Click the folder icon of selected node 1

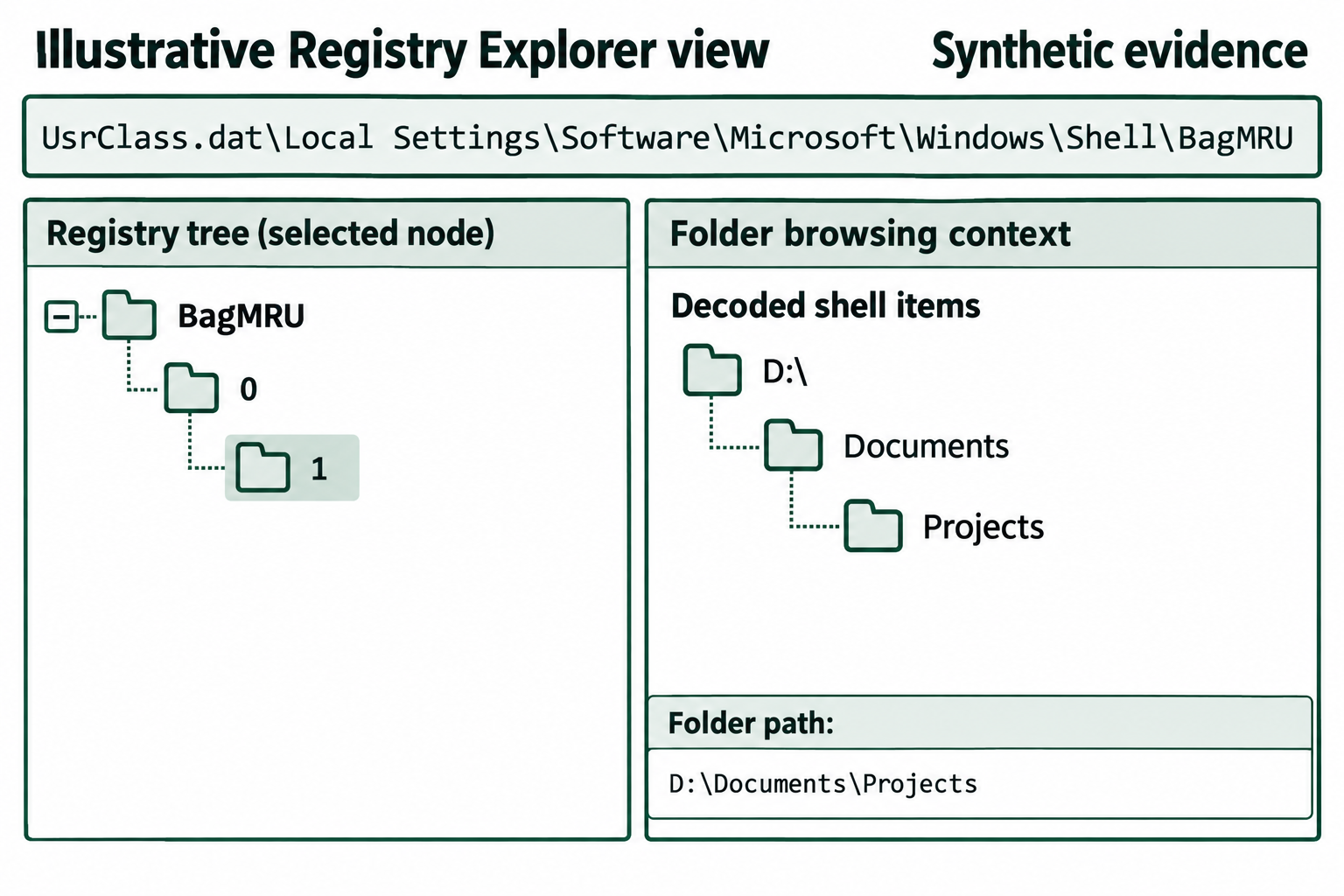262,467
